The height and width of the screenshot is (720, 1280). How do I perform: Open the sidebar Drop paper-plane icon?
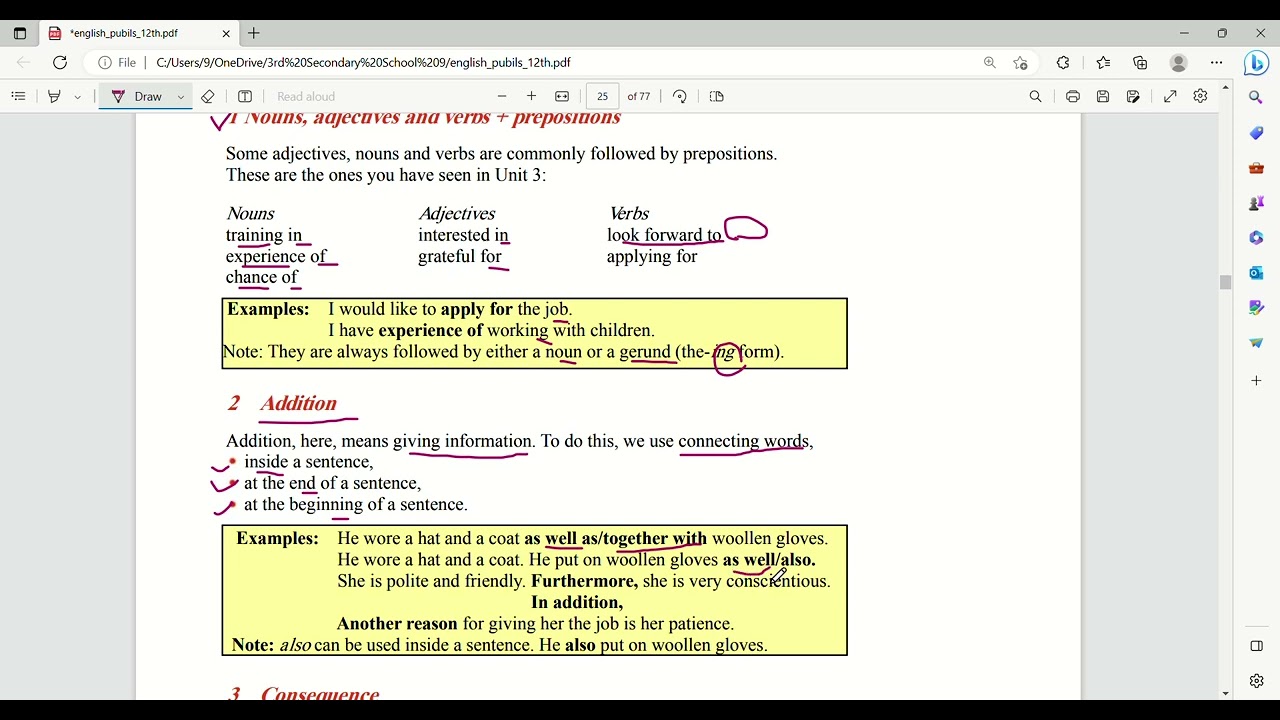[1256, 343]
